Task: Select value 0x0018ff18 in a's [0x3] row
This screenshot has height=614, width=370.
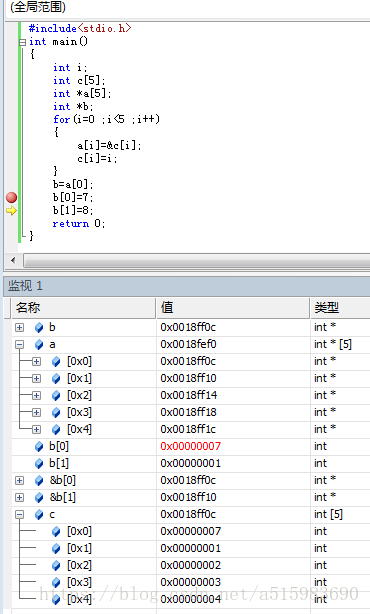Action: [188, 412]
